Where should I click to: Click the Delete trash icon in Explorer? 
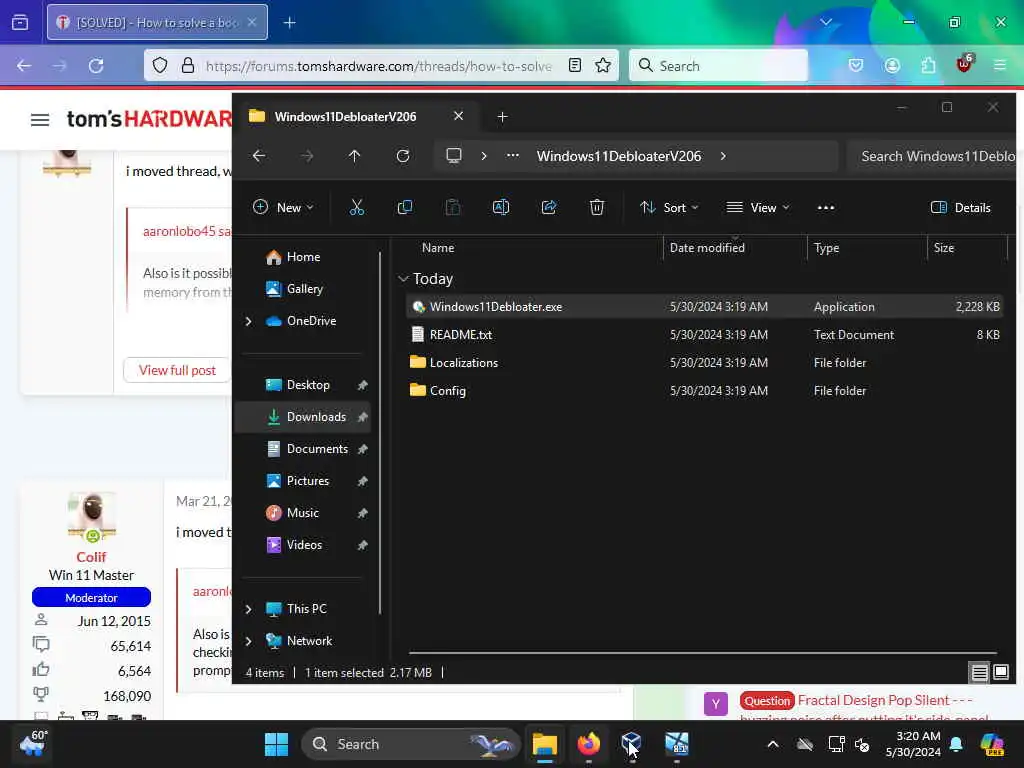tap(597, 208)
